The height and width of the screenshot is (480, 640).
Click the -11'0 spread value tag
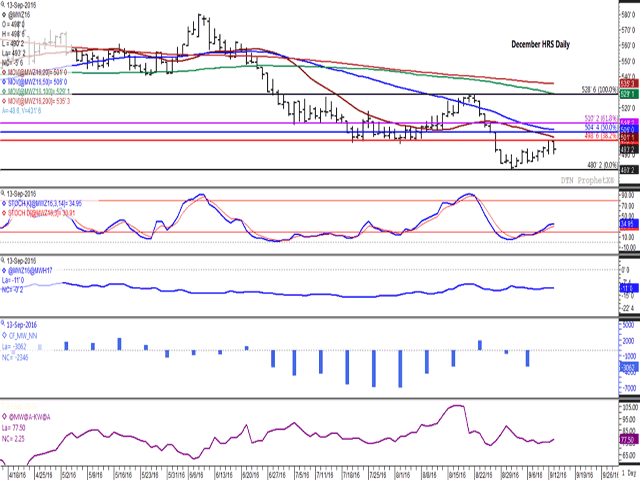628,288
